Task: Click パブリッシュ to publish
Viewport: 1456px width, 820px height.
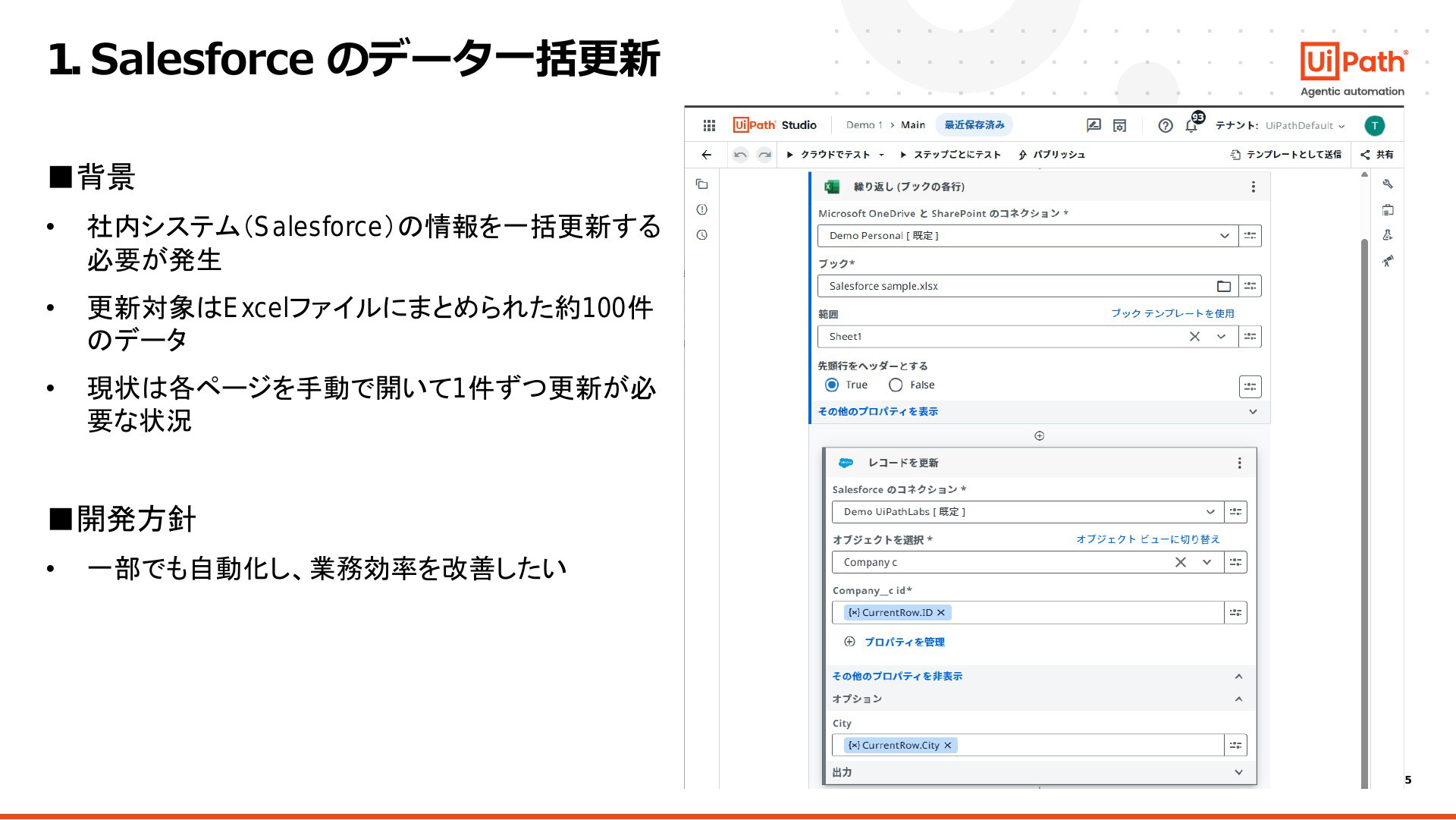Action: tap(1051, 155)
